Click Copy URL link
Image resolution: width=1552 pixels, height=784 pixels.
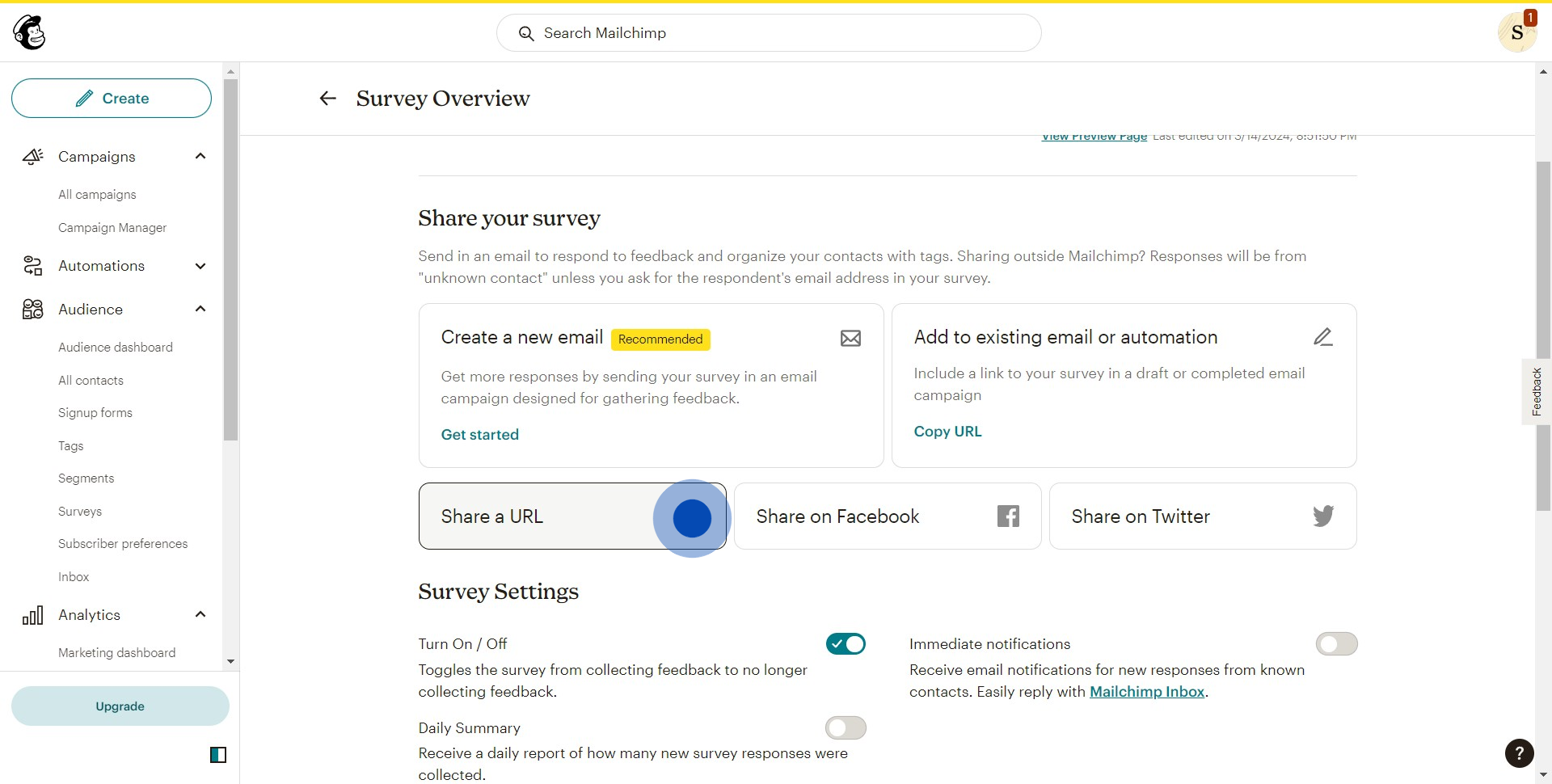coord(947,432)
